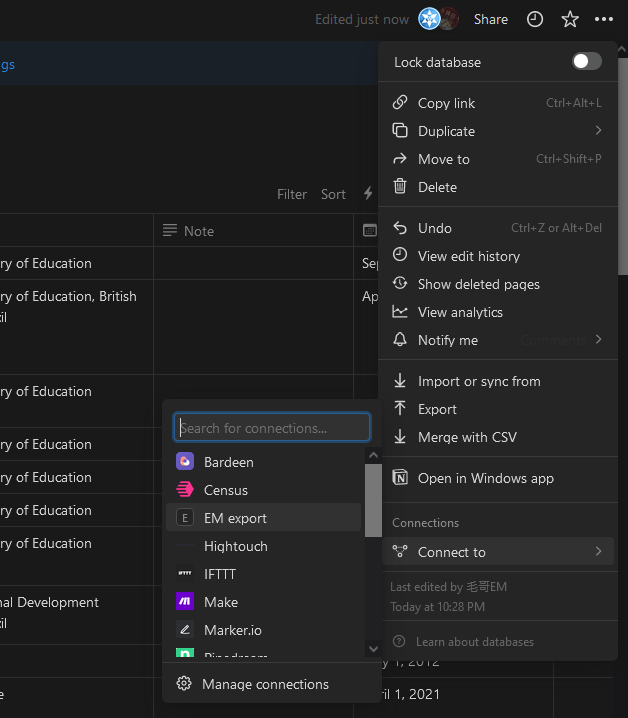Toggle the Lock database switch
This screenshot has width=628, height=718.
pos(587,61)
